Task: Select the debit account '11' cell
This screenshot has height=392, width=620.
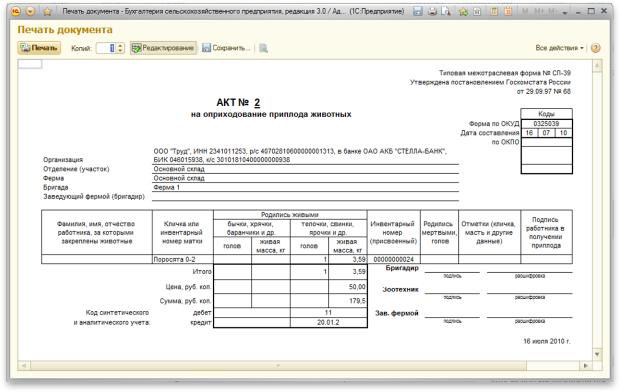Action: click(x=328, y=312)
